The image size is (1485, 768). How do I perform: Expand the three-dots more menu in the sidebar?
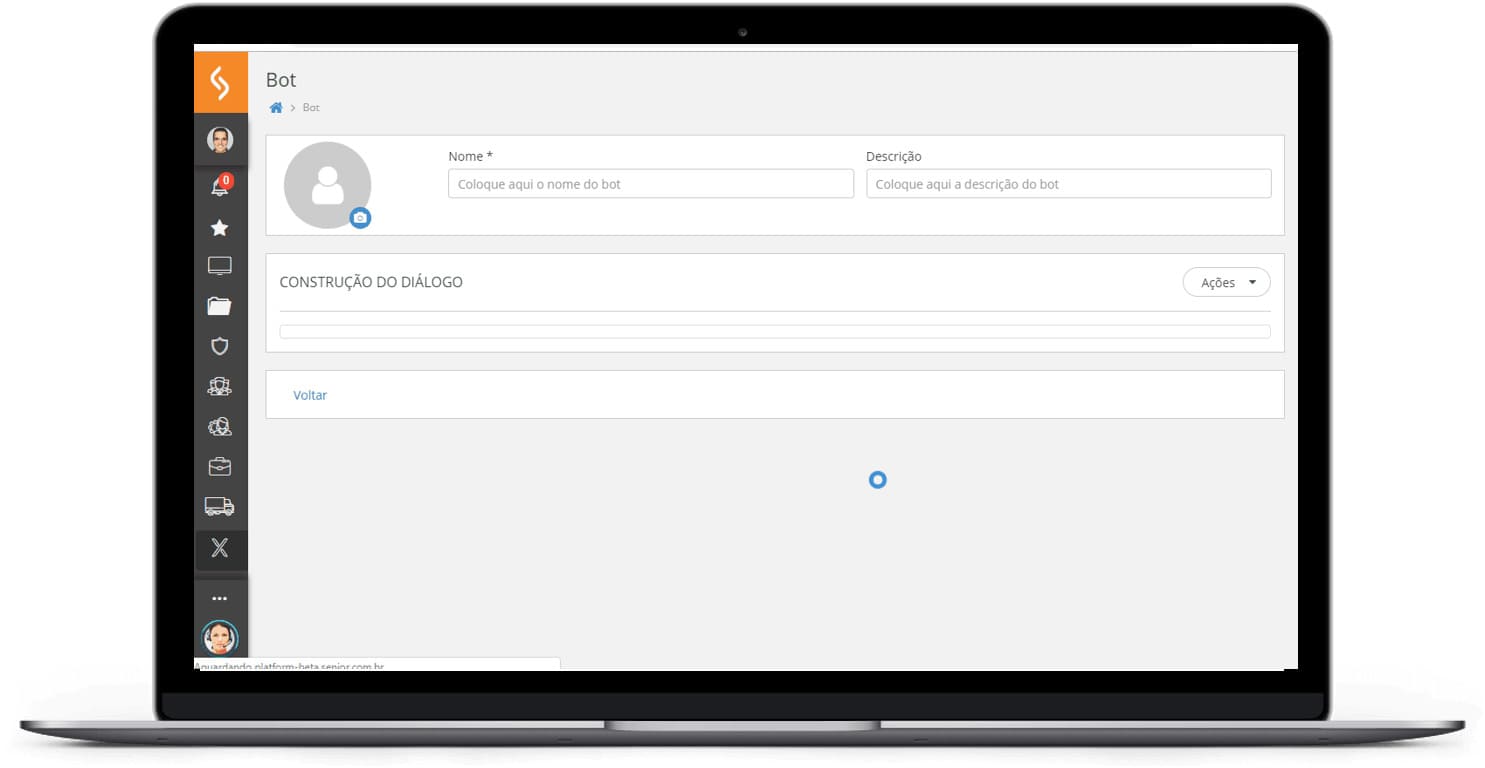(220, 598)
